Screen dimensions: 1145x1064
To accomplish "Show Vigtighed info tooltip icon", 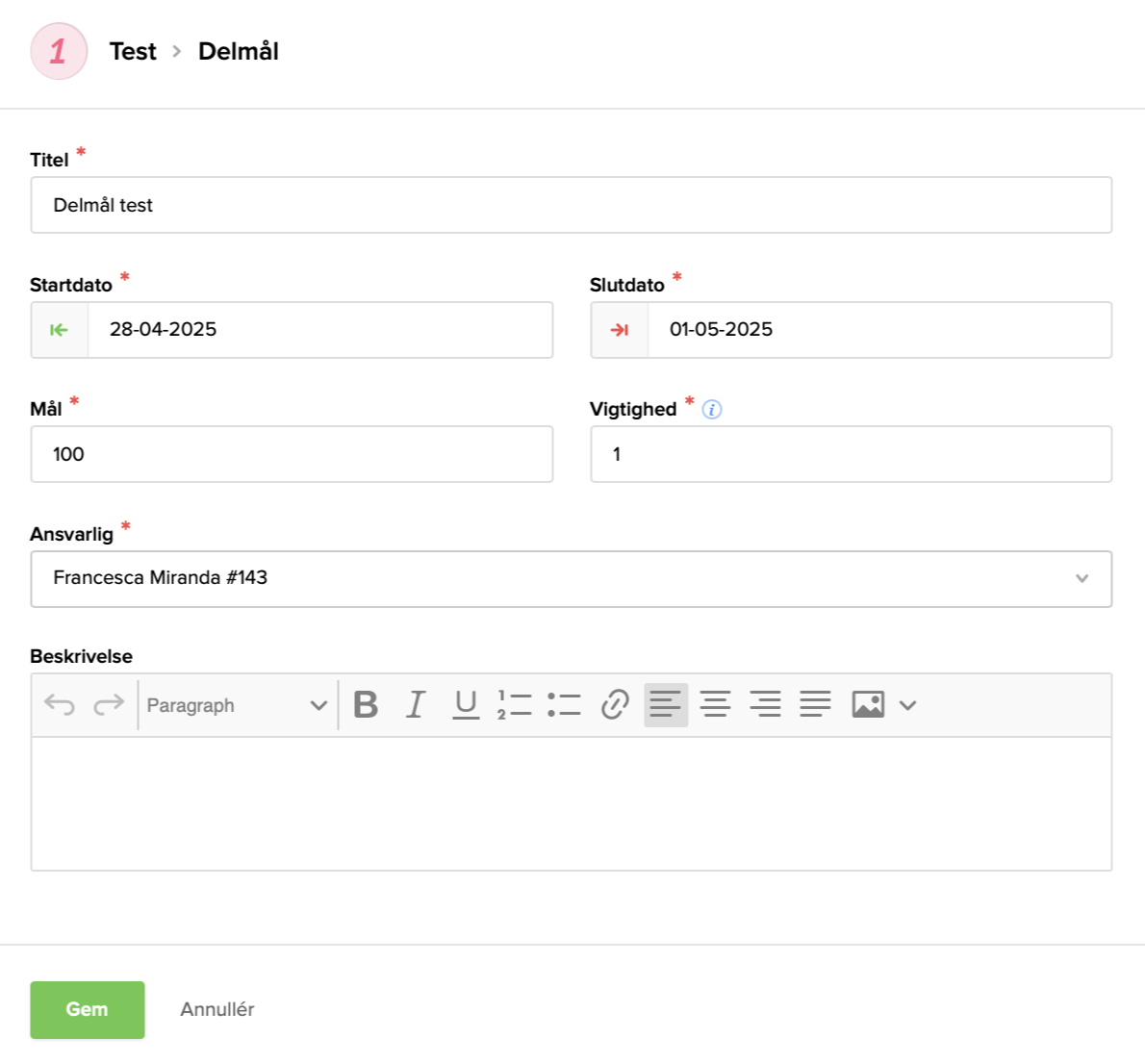I will point(712,410).
